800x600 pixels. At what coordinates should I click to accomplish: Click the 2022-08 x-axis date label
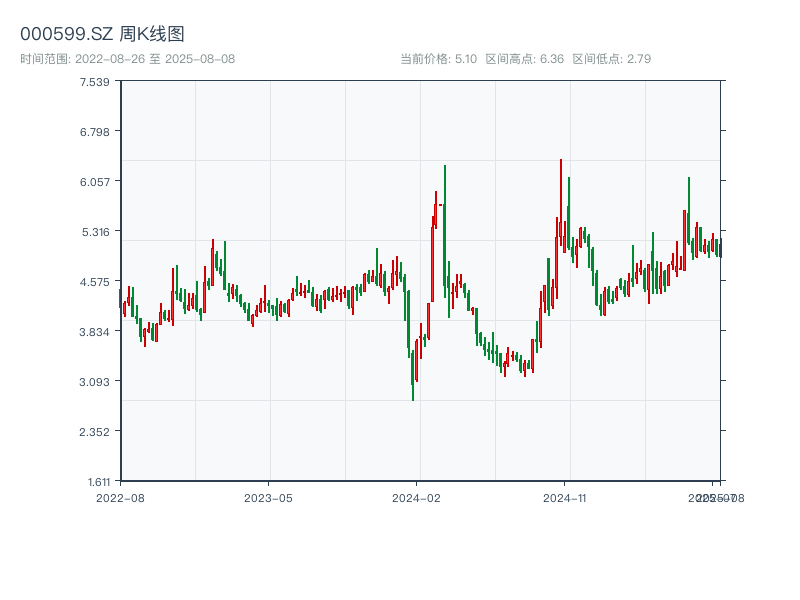coord(120,497)
